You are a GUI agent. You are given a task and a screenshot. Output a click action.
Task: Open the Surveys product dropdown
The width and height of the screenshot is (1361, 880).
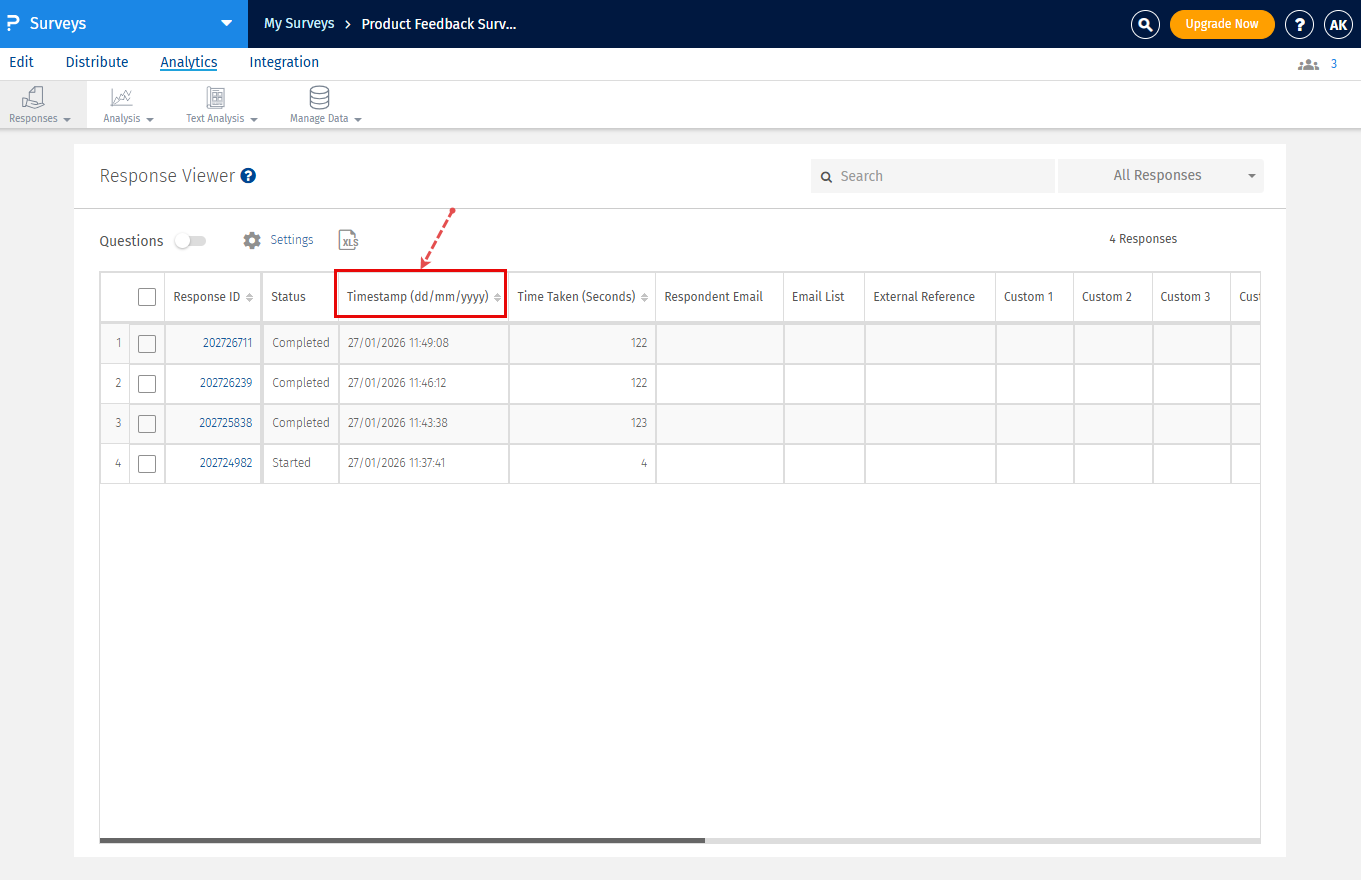[x=227, y=24]
